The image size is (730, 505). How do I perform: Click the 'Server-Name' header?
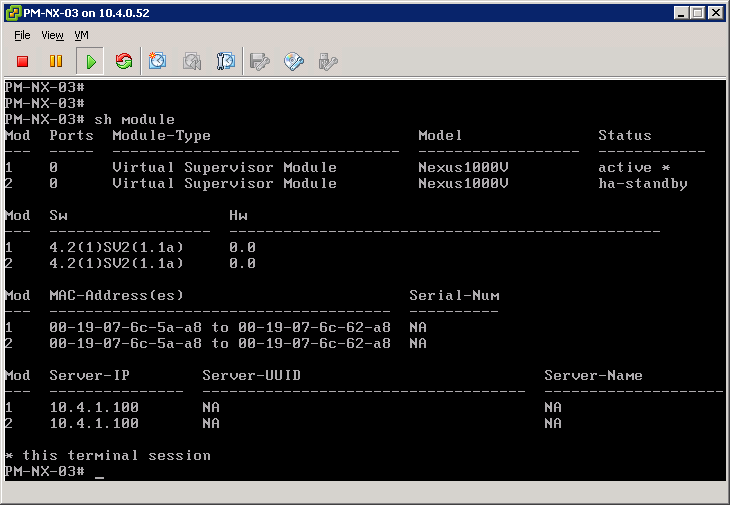[x=594, y=376]
